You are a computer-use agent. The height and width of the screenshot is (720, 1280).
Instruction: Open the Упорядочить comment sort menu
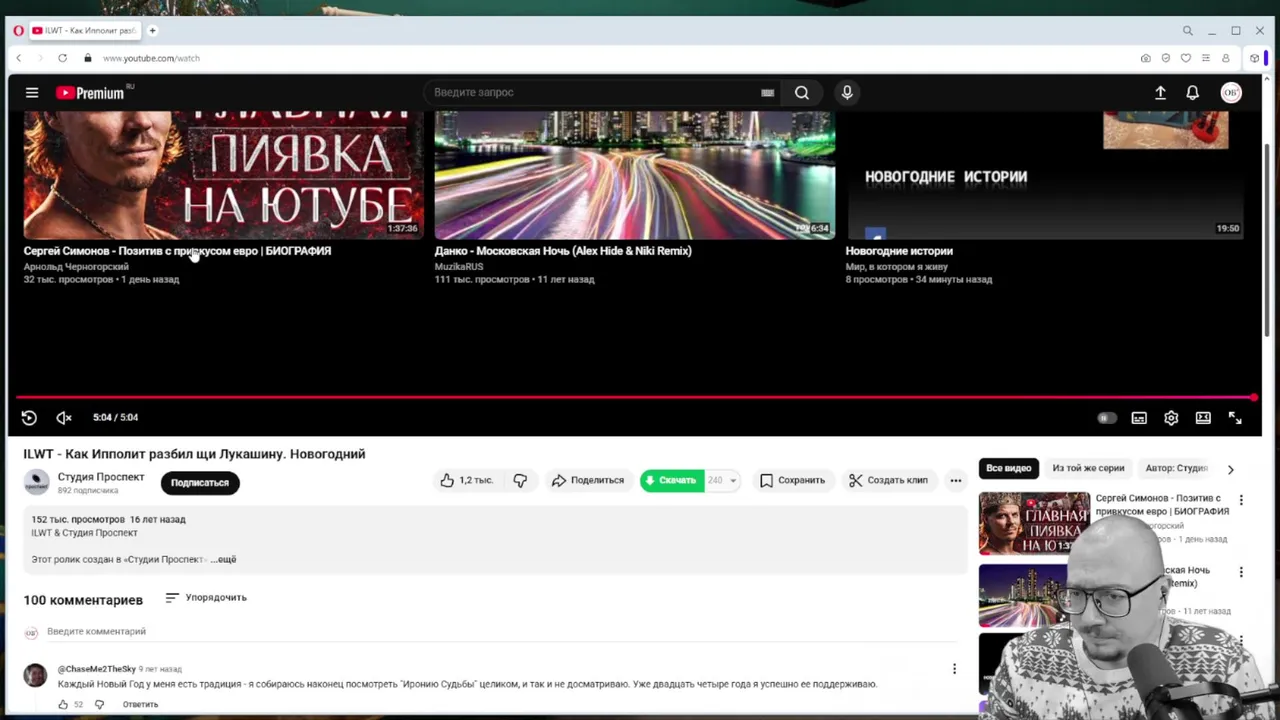(206, 598)
